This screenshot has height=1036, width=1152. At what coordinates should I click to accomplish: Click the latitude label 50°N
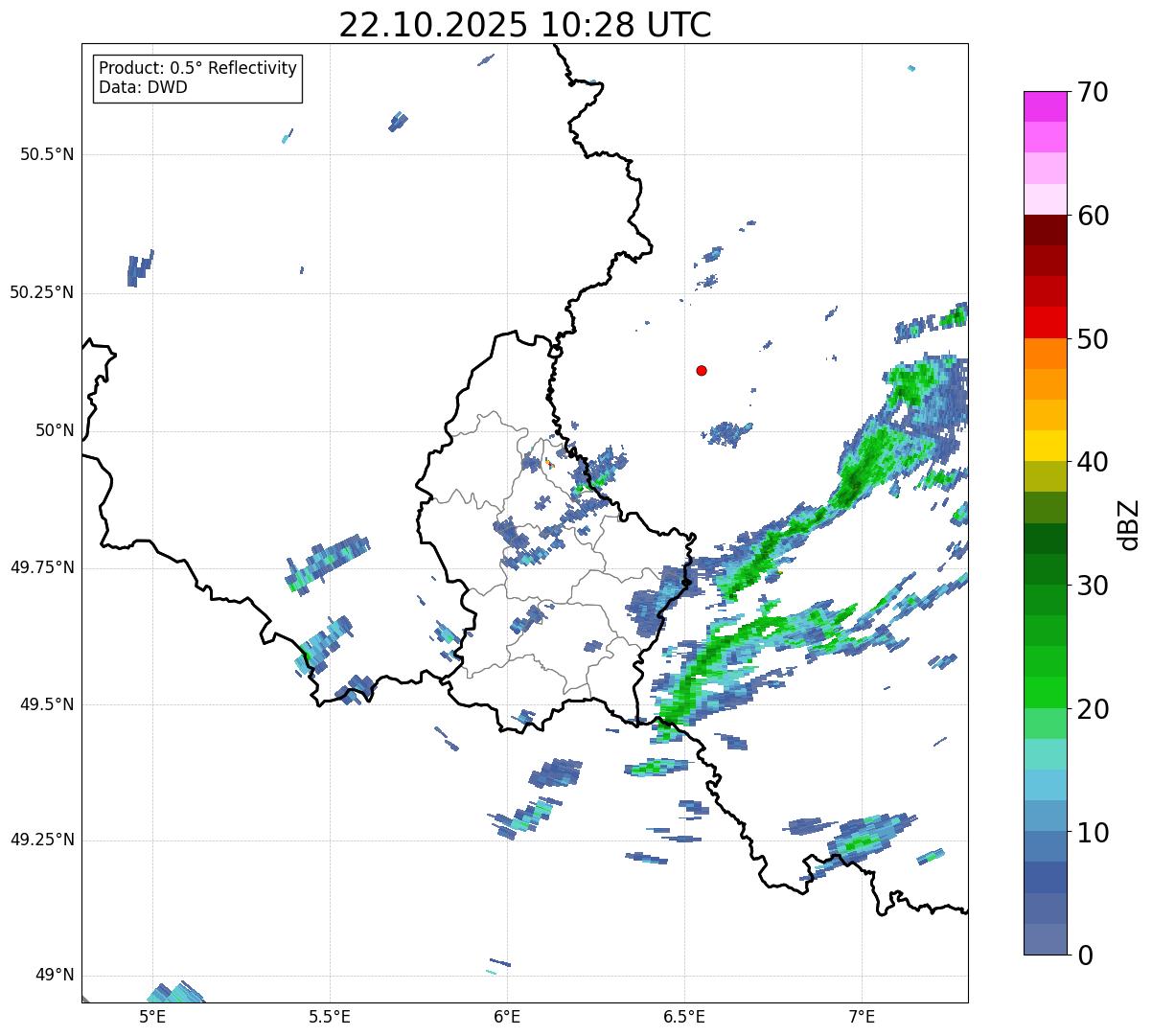tap(55, 430)
